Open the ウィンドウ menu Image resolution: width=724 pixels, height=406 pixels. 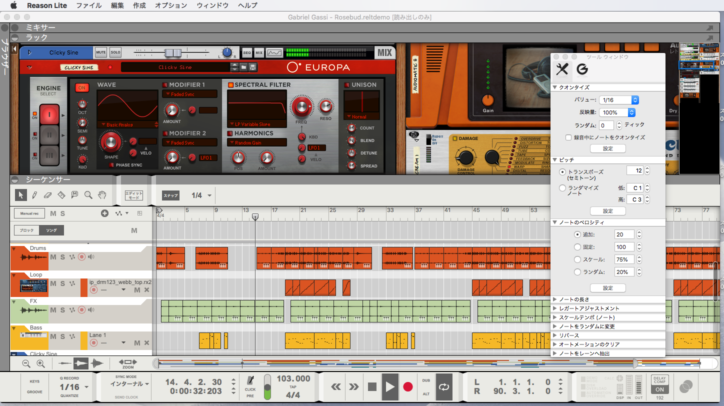pos(212,6)
